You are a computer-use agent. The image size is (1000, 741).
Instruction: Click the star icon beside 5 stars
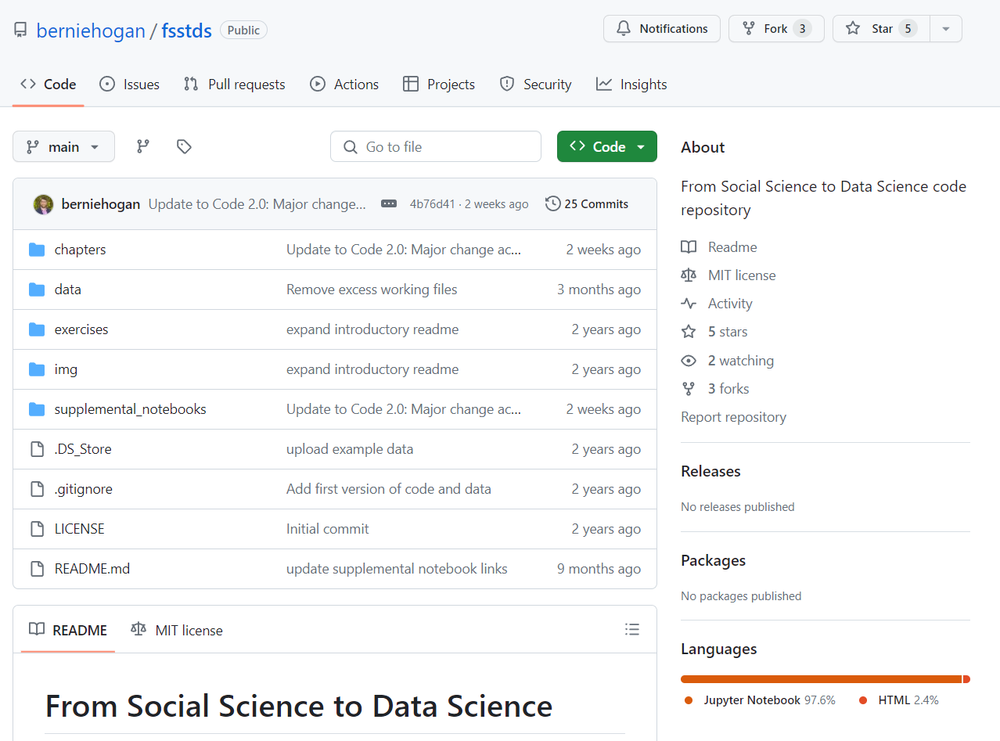point(688,332)
